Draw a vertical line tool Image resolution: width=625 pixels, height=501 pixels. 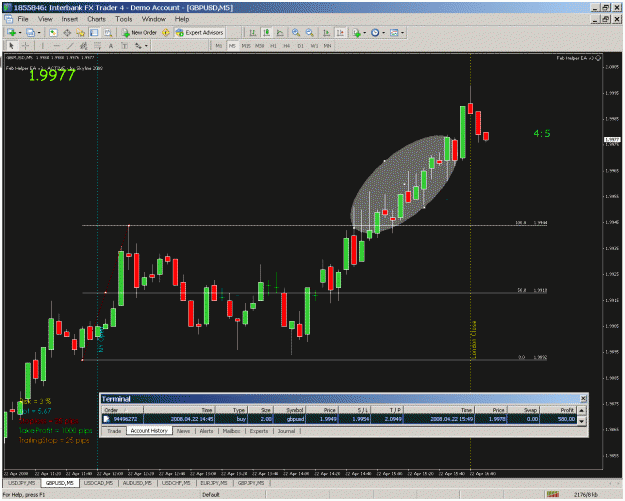[x=43, y=46]
